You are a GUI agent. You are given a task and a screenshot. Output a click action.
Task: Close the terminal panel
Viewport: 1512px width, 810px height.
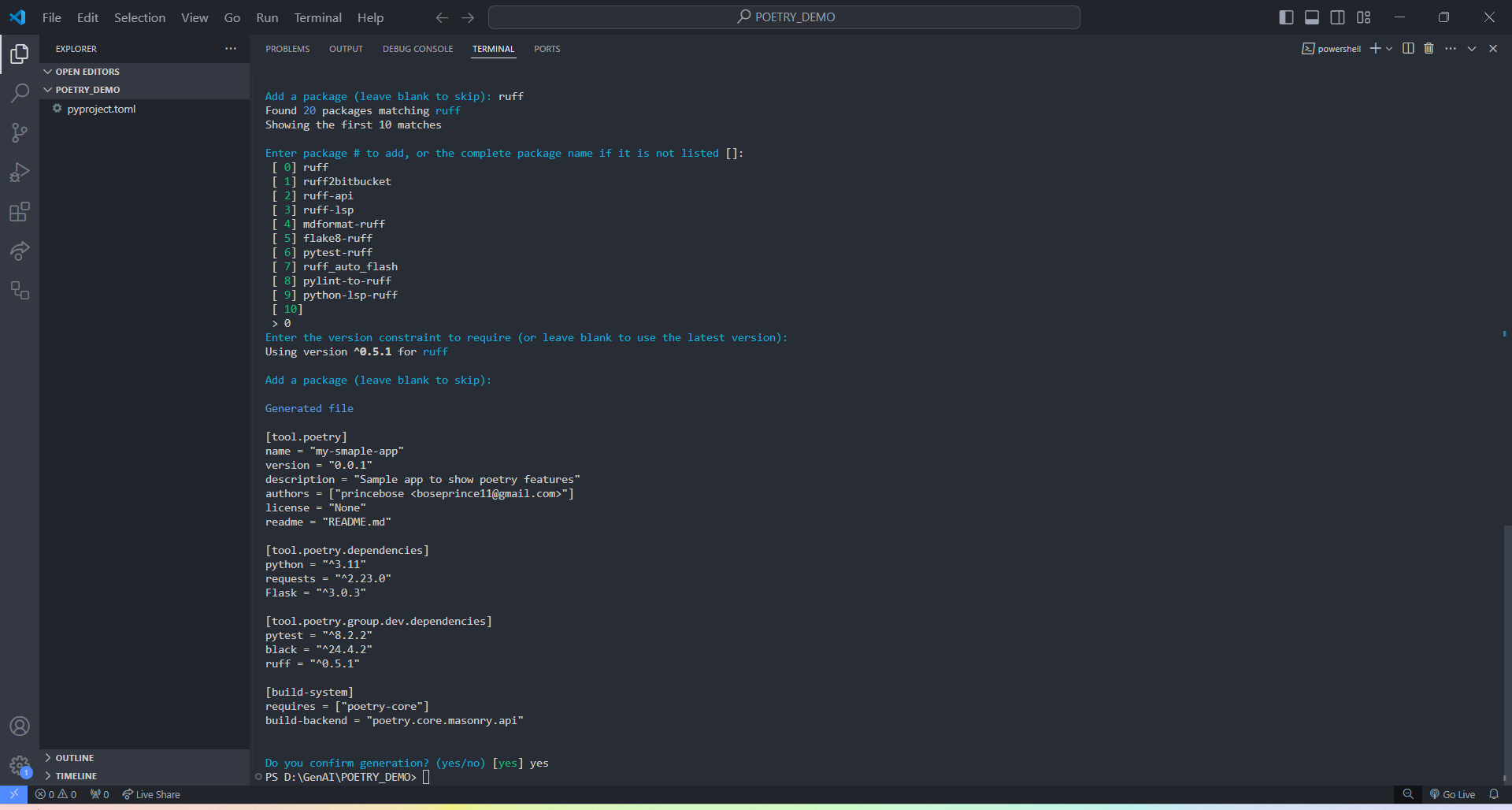pyautogui.click(x=1493, y=49)
